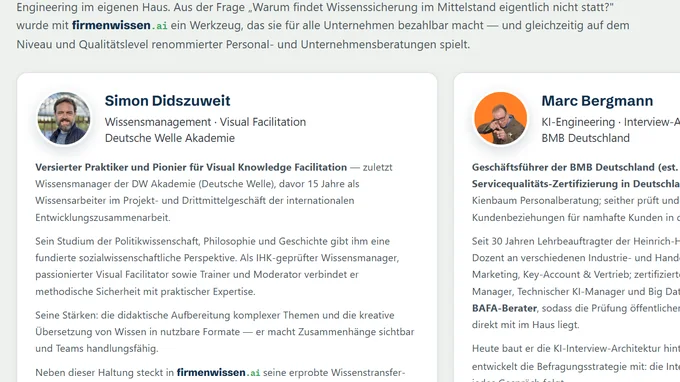Click paragraph starting 'Seine Stärken: die didaktische'
Image resolution: width=680 pixels, height=382 pixels.
[225, 332]
